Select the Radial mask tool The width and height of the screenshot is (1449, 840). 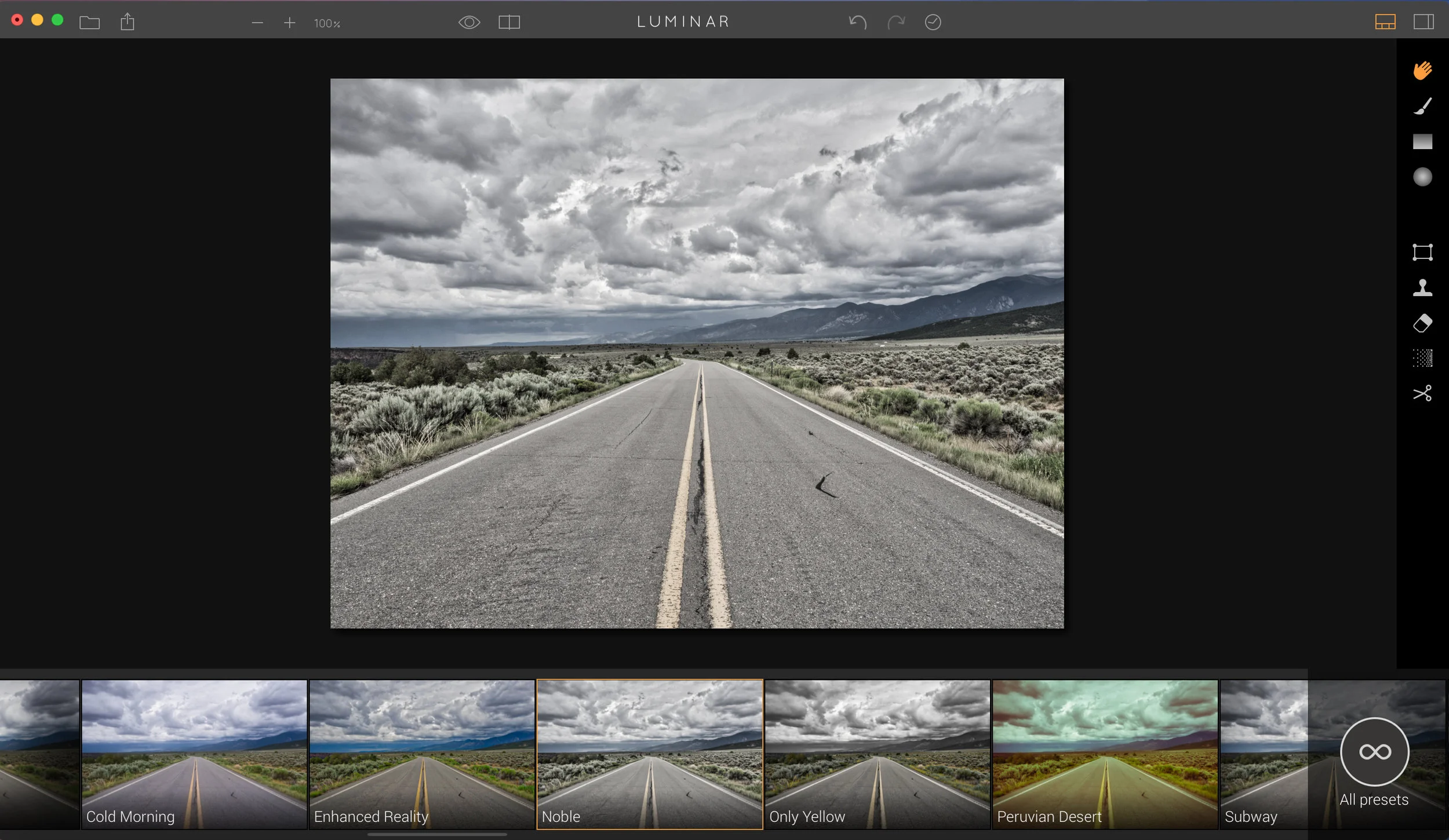point(1422,177)
